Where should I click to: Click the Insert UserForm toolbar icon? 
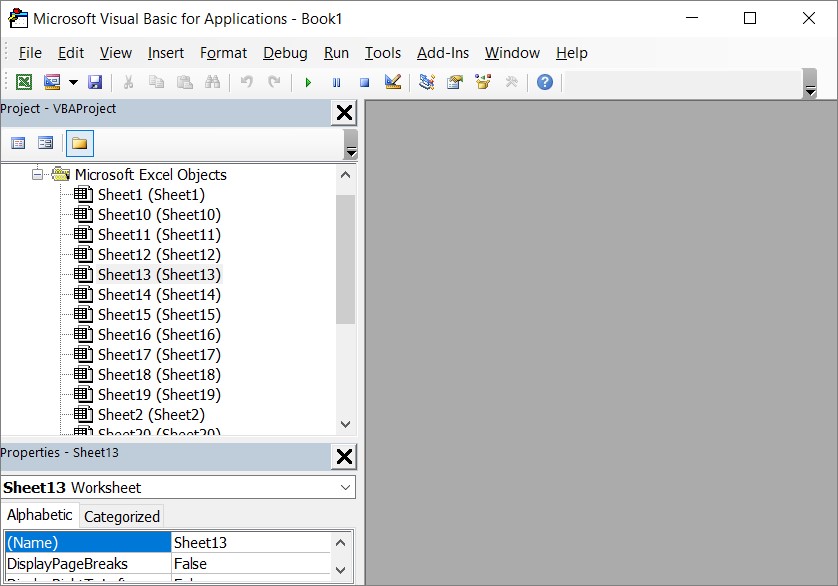[x=52, y=82]
